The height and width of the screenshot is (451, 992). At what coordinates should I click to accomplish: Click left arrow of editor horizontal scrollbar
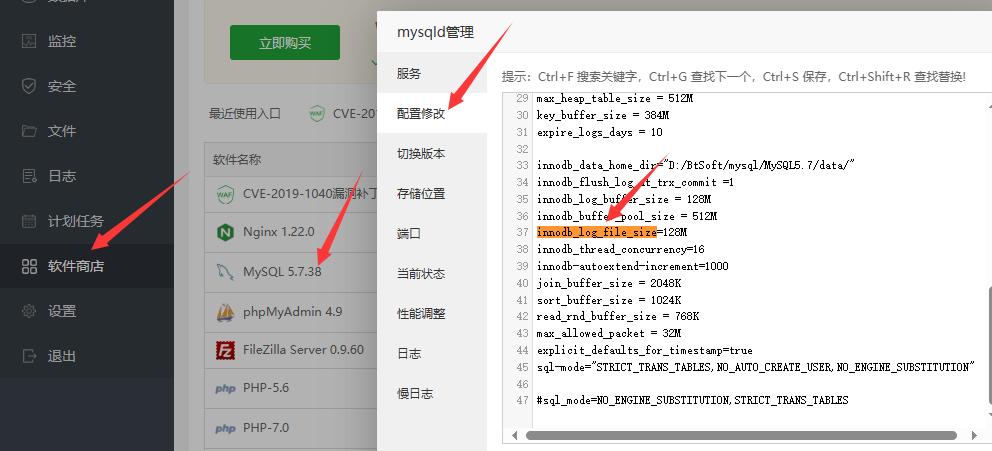pos(514,435)
